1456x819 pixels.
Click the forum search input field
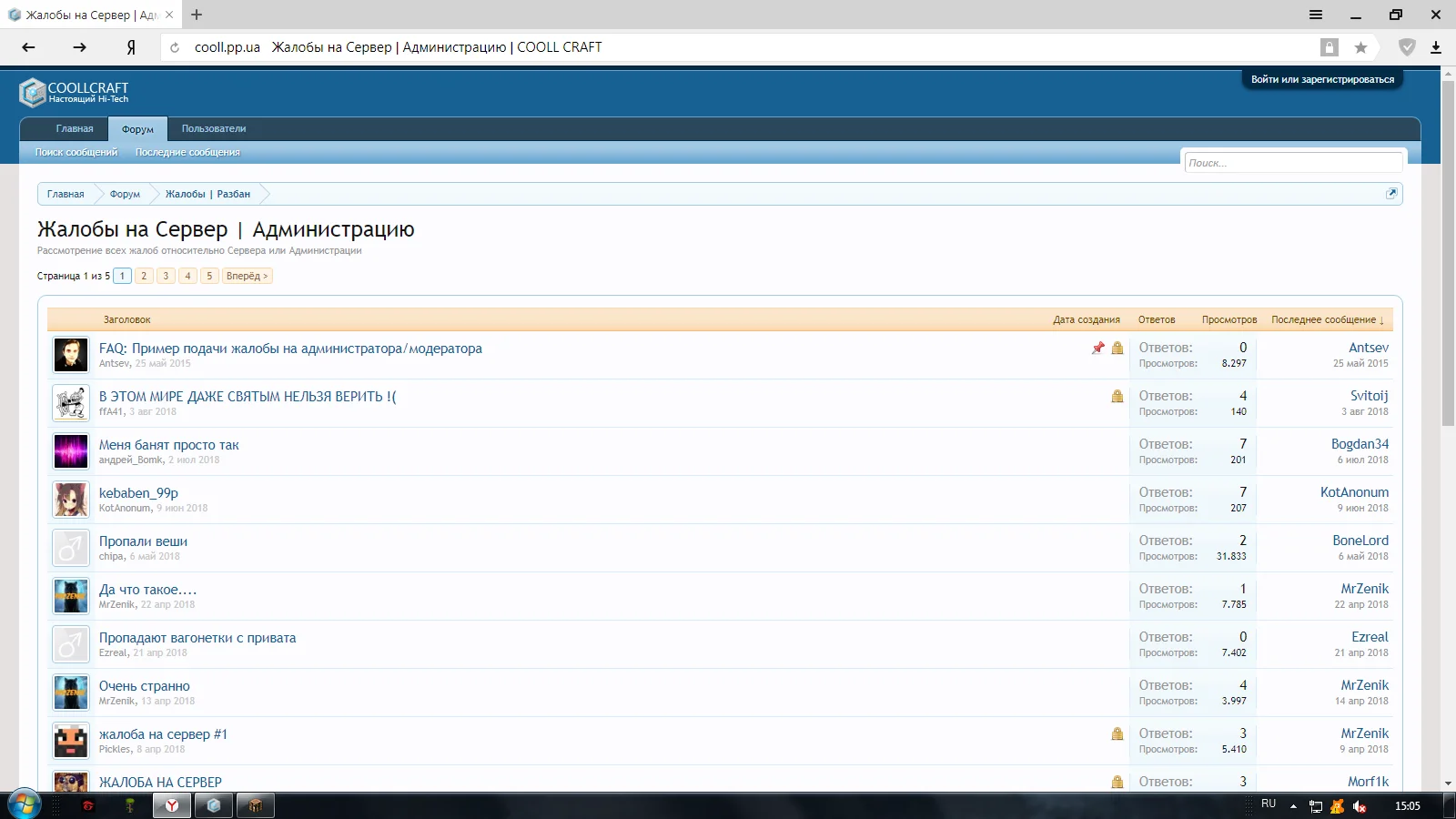[x=1292, y=163]
